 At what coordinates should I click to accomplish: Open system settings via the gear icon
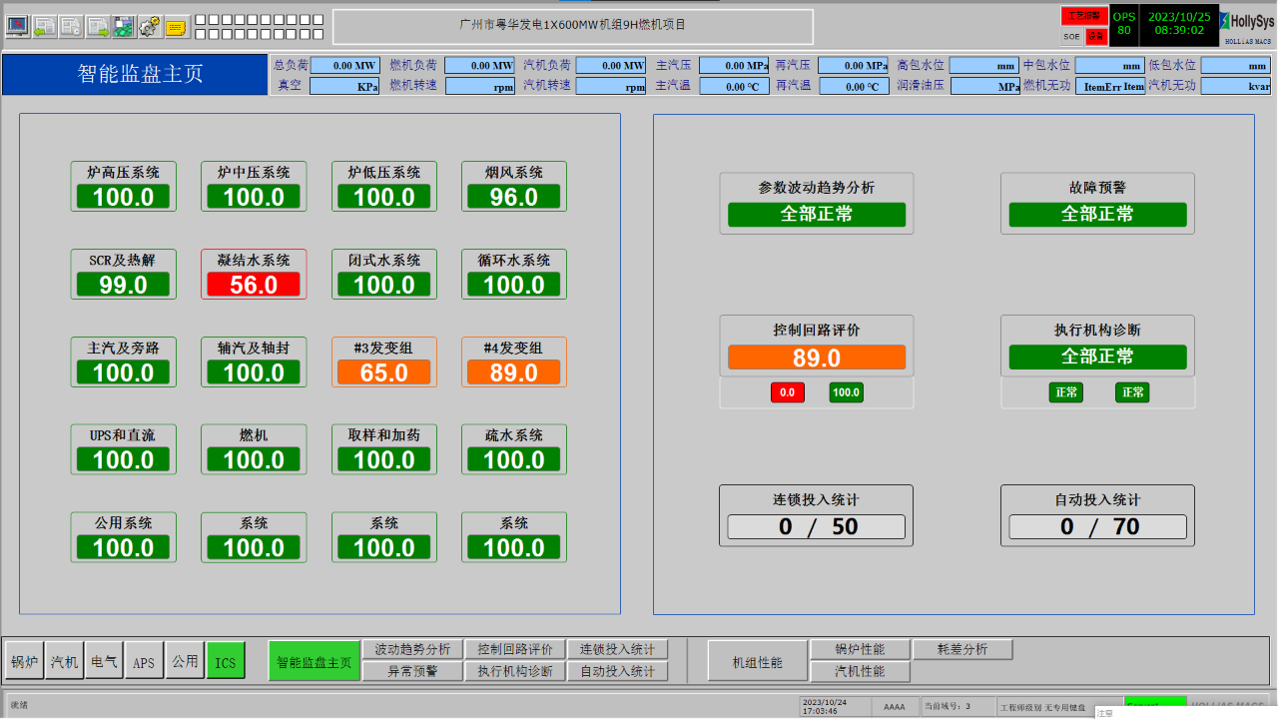click(149, 26)
